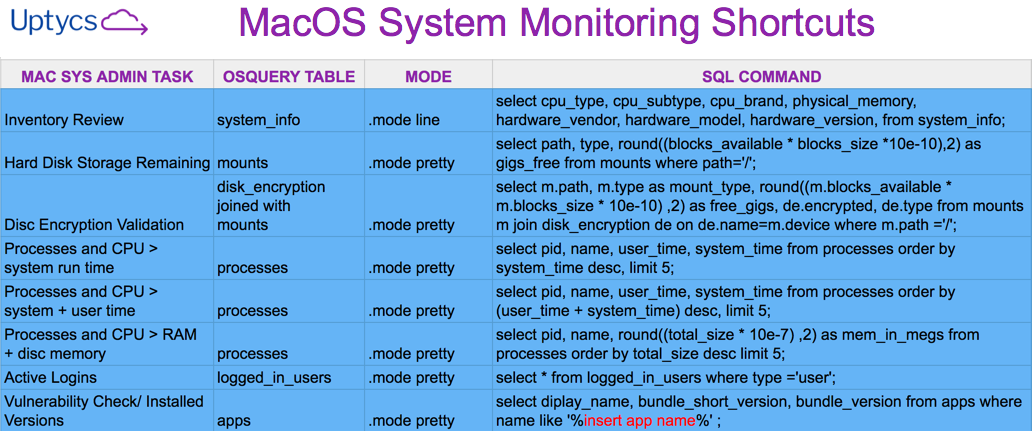Image resolution: width=1032 pixels, height=431 pixels.
Task: Click the red insert app name placeholder
Action: click(639, 420)
